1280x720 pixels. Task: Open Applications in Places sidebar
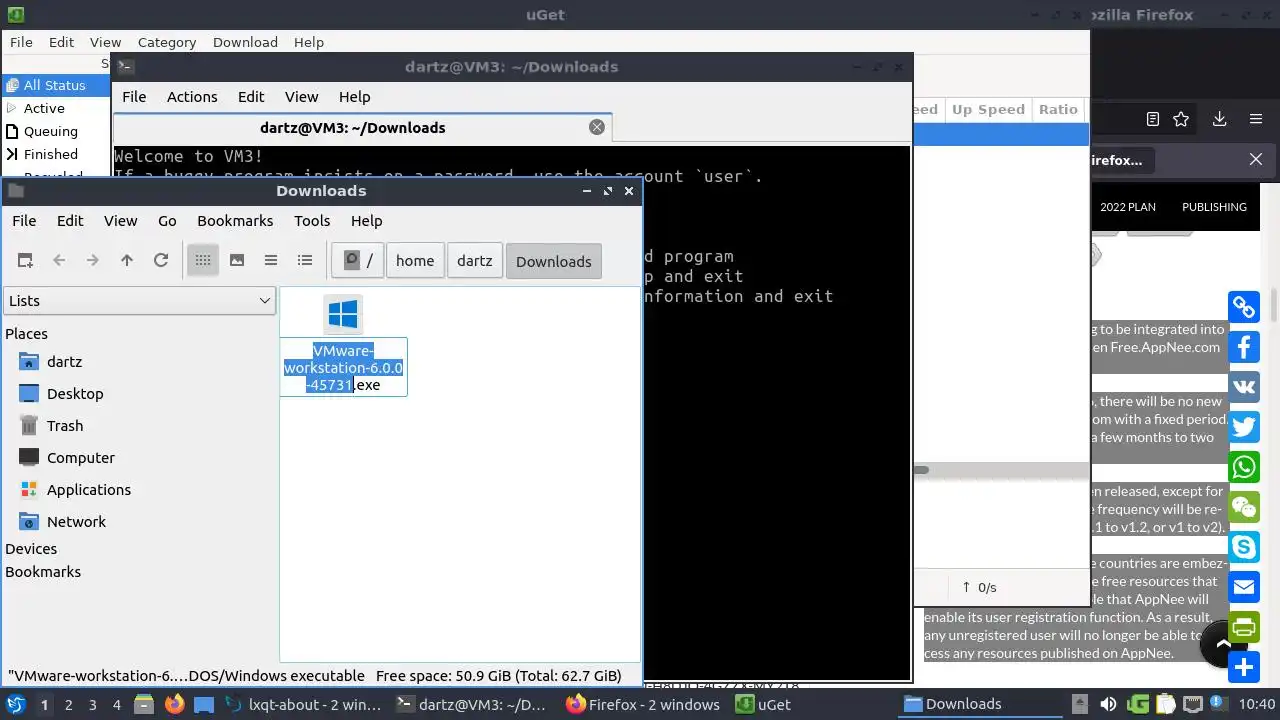click(x=89, y=490)
